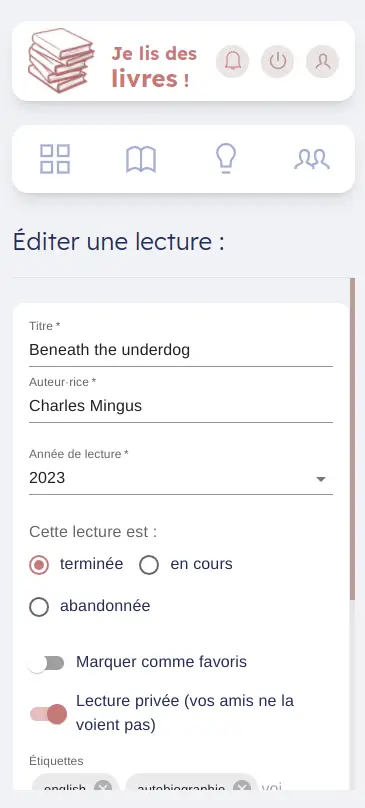Click the Titre field with Beneath the underdog

pos(181,350)
